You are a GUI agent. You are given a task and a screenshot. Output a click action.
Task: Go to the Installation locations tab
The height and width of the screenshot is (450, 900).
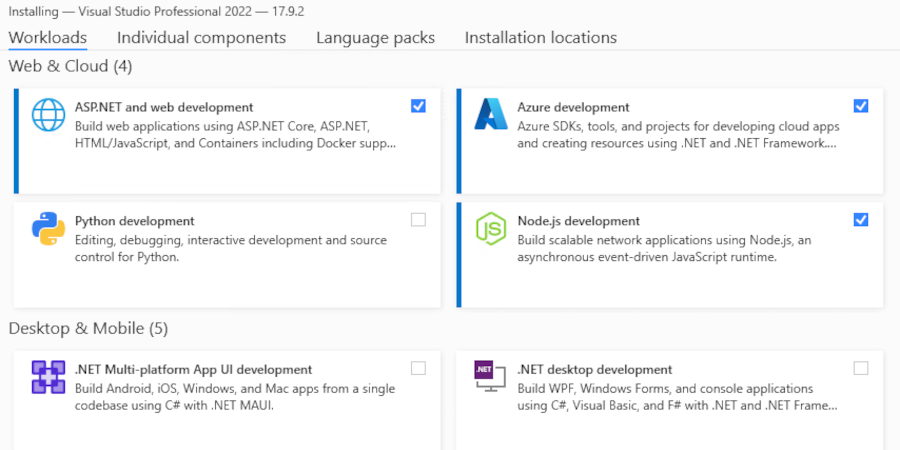pos(540,38)
